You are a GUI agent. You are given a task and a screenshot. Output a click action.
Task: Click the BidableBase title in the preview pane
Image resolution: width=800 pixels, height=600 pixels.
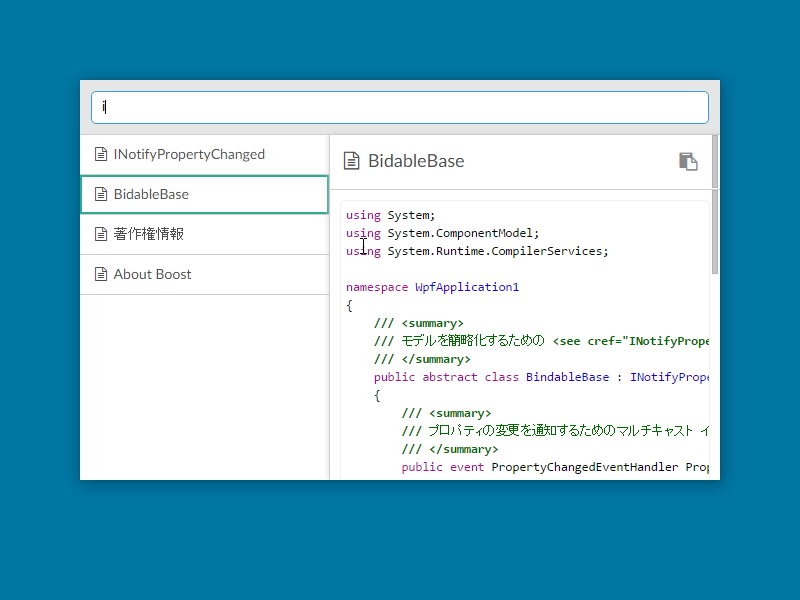(x=416, y=161)
